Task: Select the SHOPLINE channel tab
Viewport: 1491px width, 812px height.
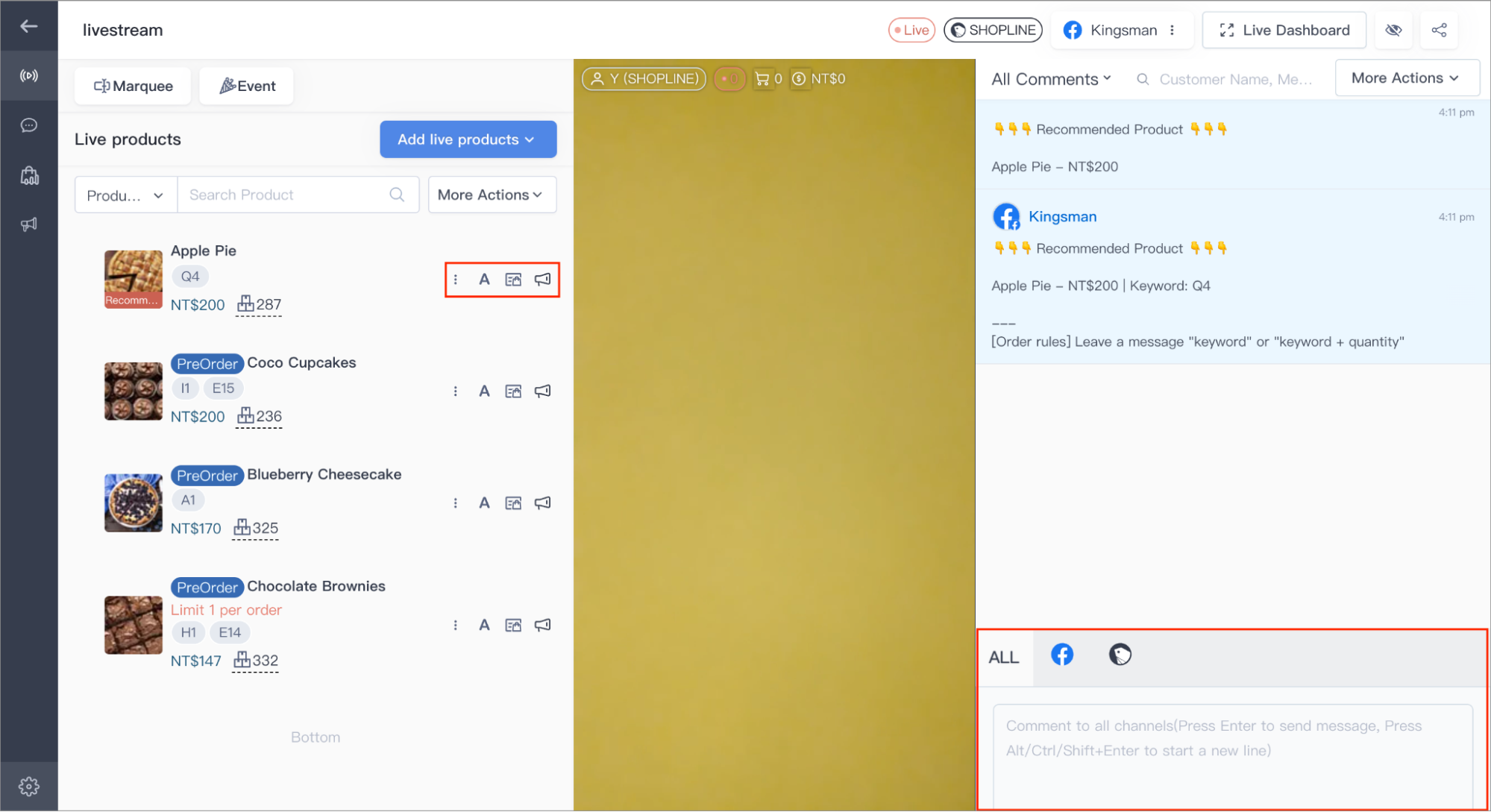Action: click(x=1120, y=655)
